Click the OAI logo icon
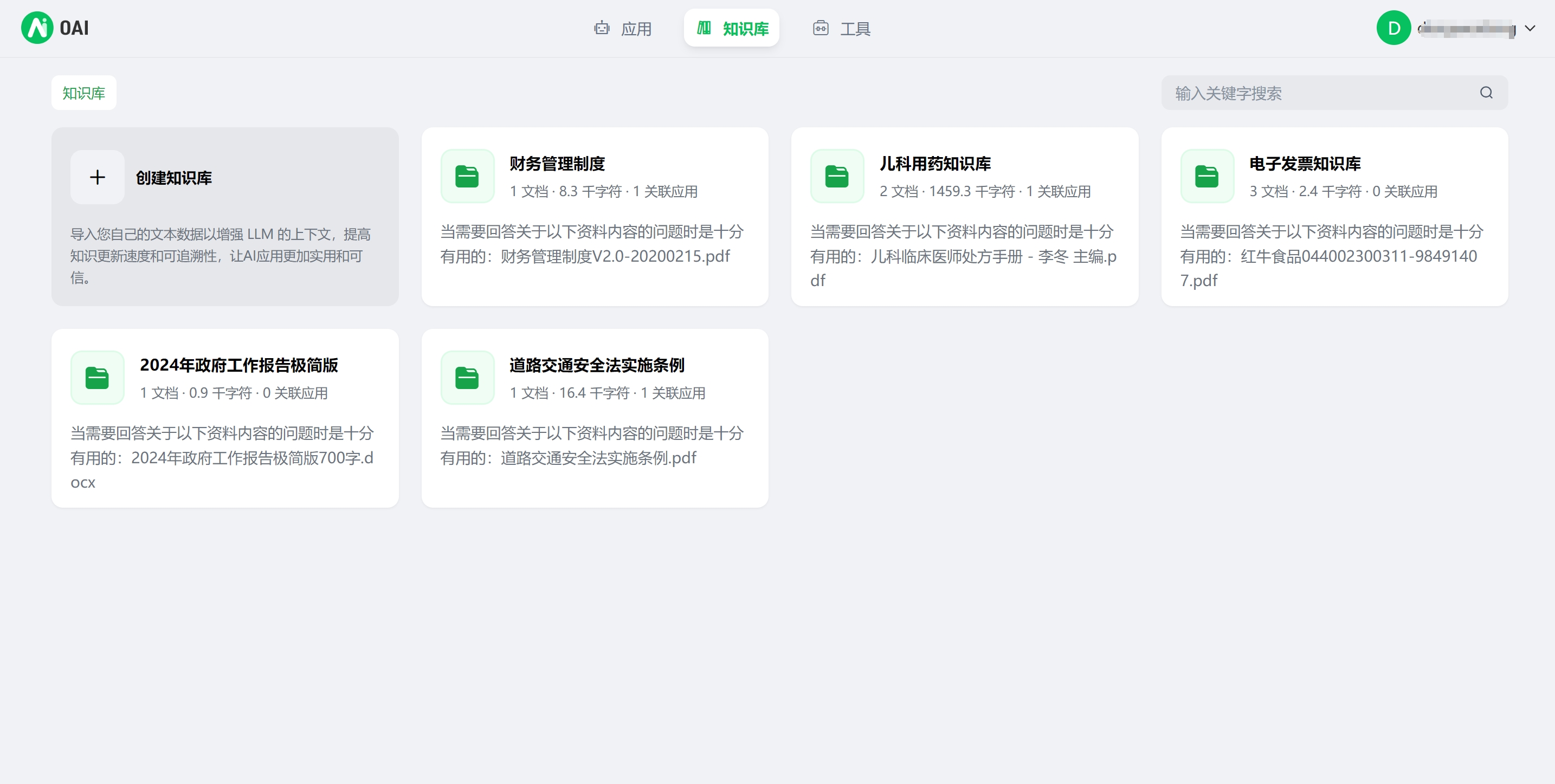The height and width of the screenshot is (784, 1555). tap(37, 28)
